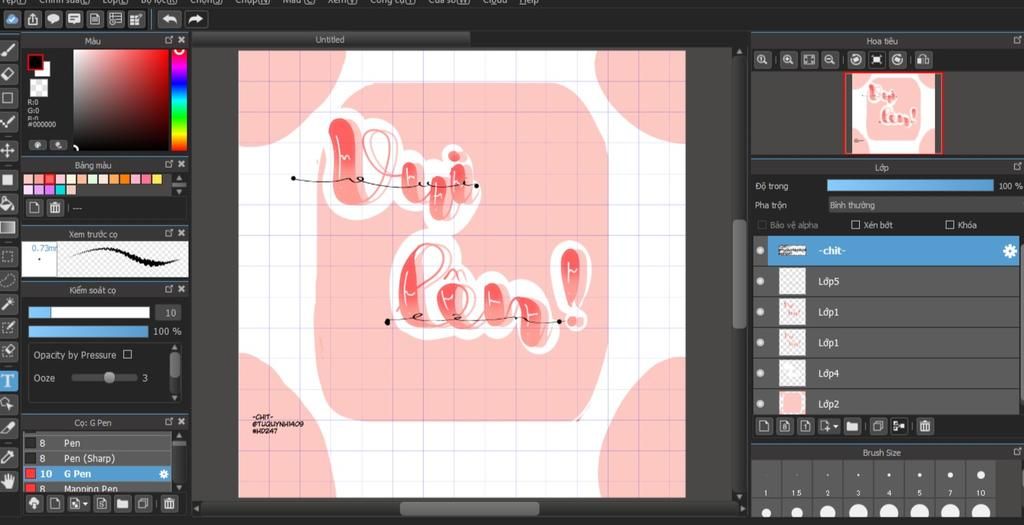1024x525 pixels.
Task: Duplicate the current layer
Action: [x=878, y=426]
